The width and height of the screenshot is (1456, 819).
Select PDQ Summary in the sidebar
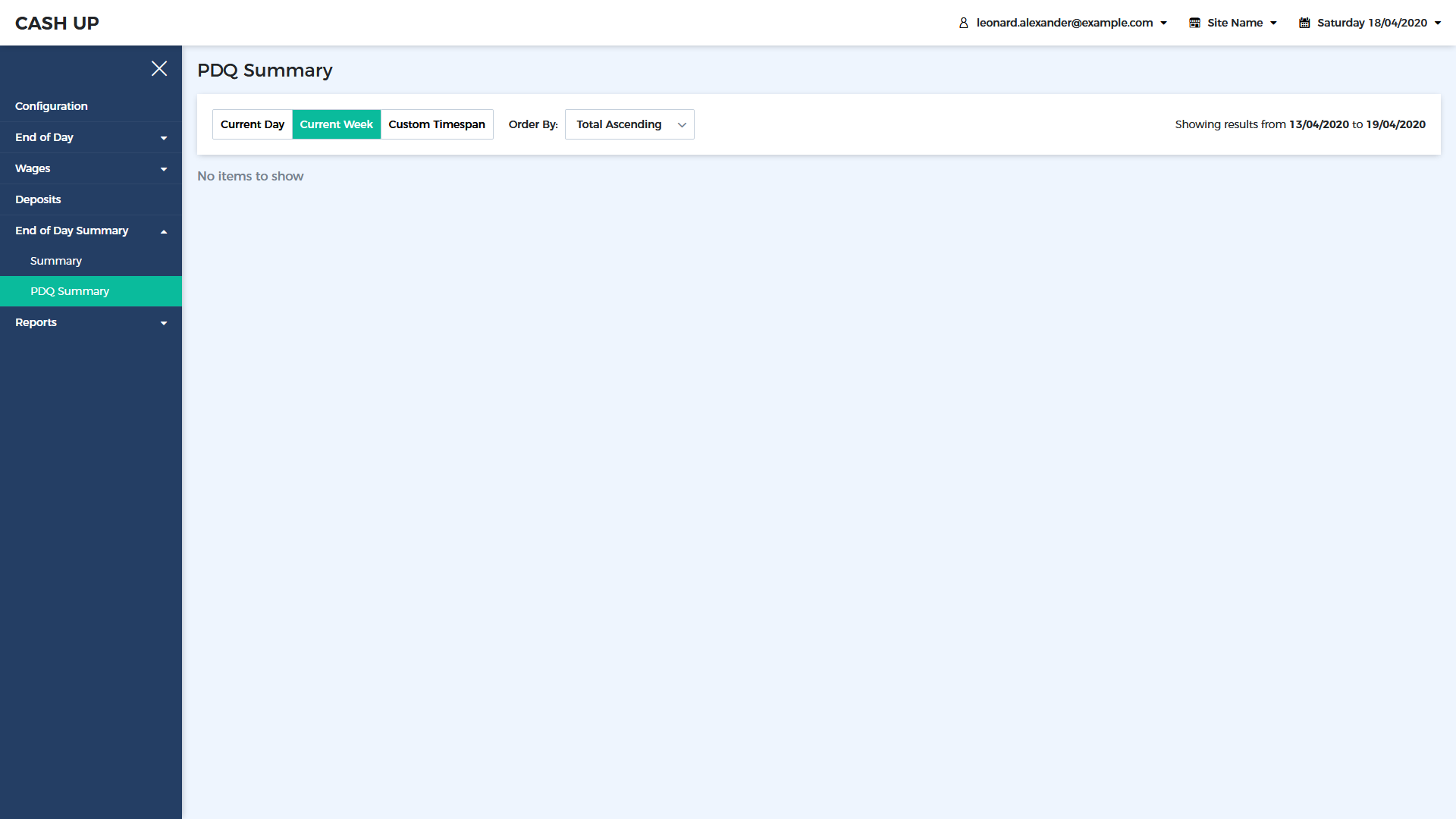70,291
